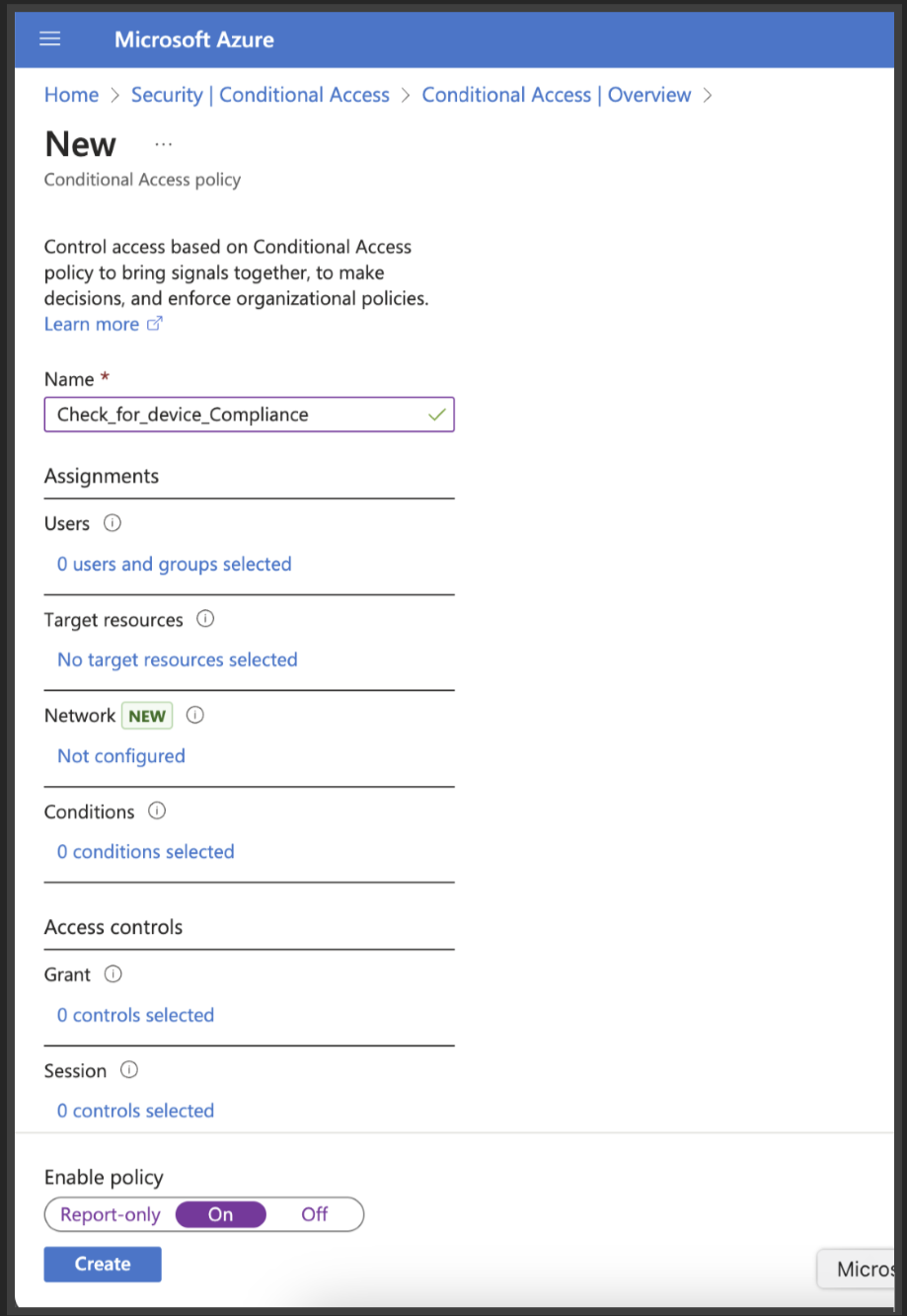Expand 0 users and groups selected
This screenshot has height=1316, width=907.
175,565
